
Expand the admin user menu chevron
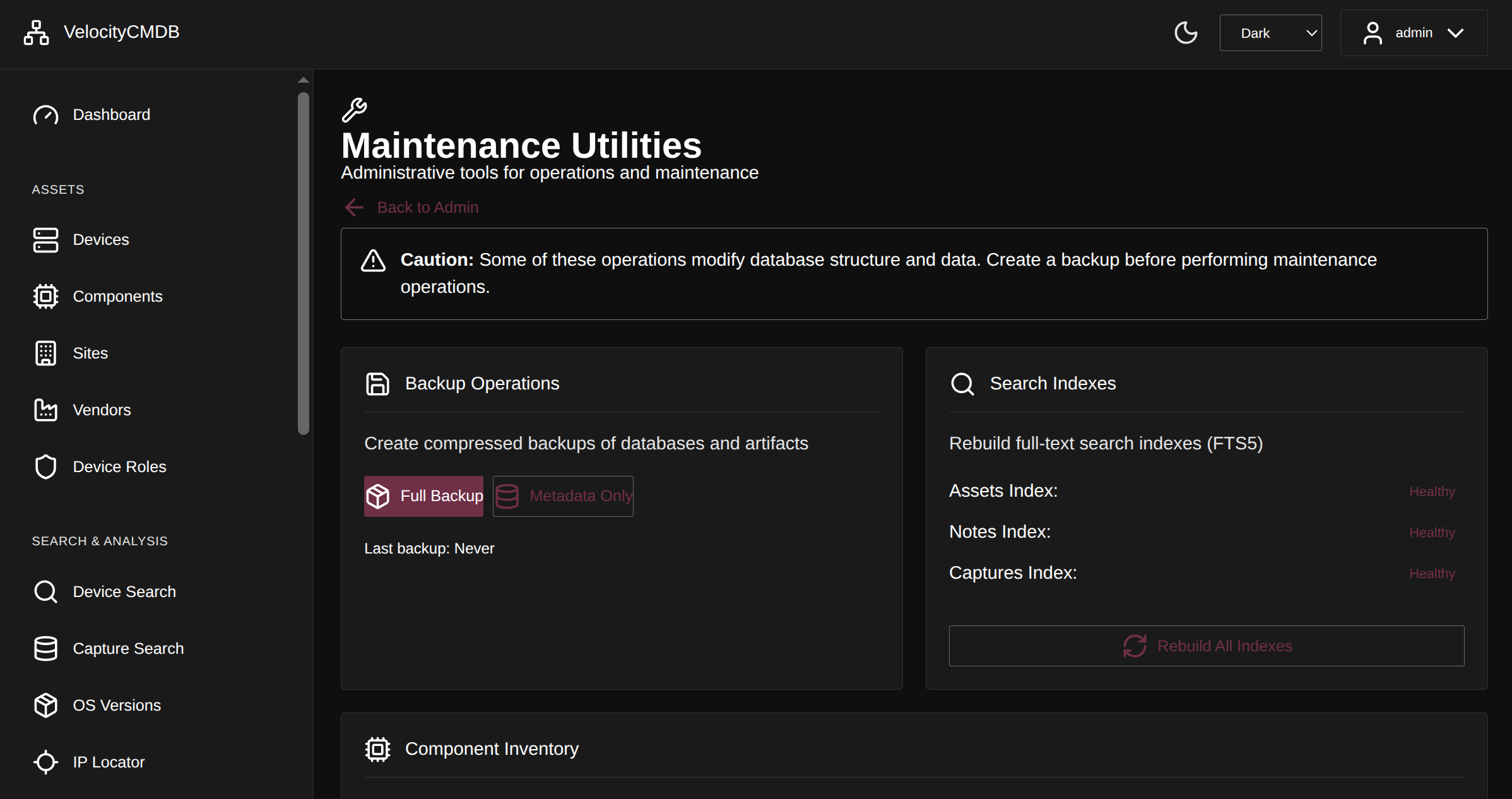pyautogui.click(x=1456, y=33)
